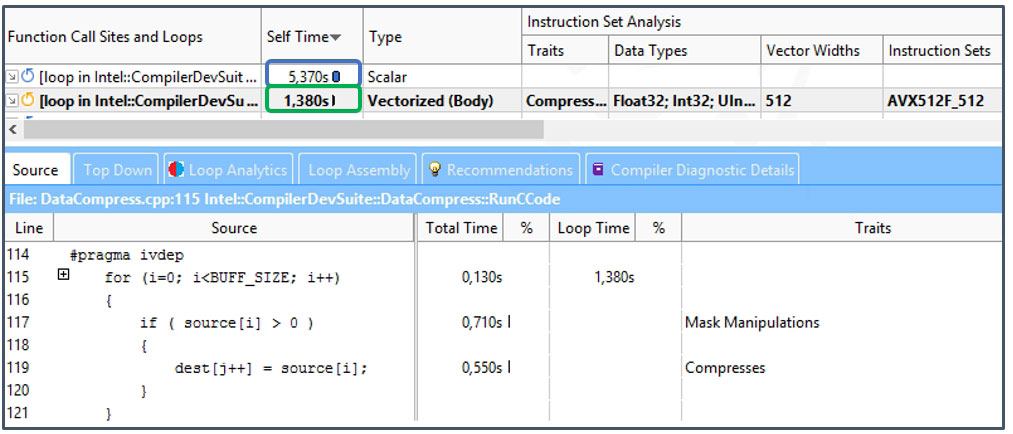Expand the scalar loop row arrow
The image size is (1013, 434).
(12, 78)
